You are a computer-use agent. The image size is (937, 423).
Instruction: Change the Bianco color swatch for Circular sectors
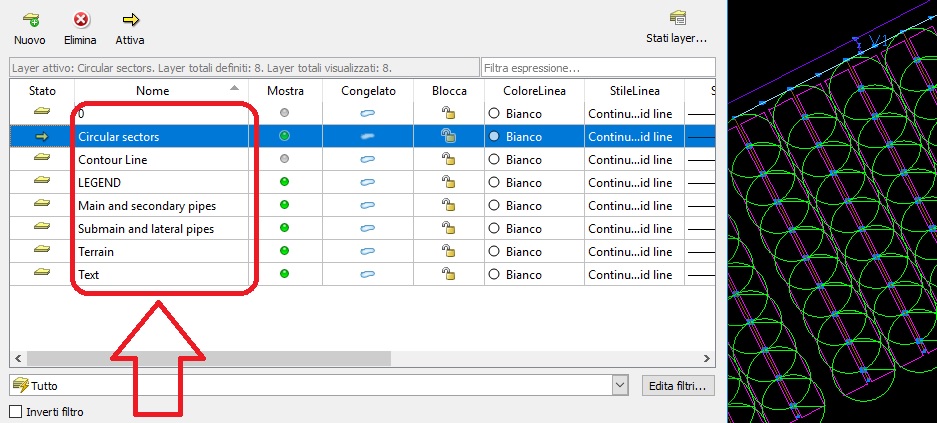pos(494,136)
